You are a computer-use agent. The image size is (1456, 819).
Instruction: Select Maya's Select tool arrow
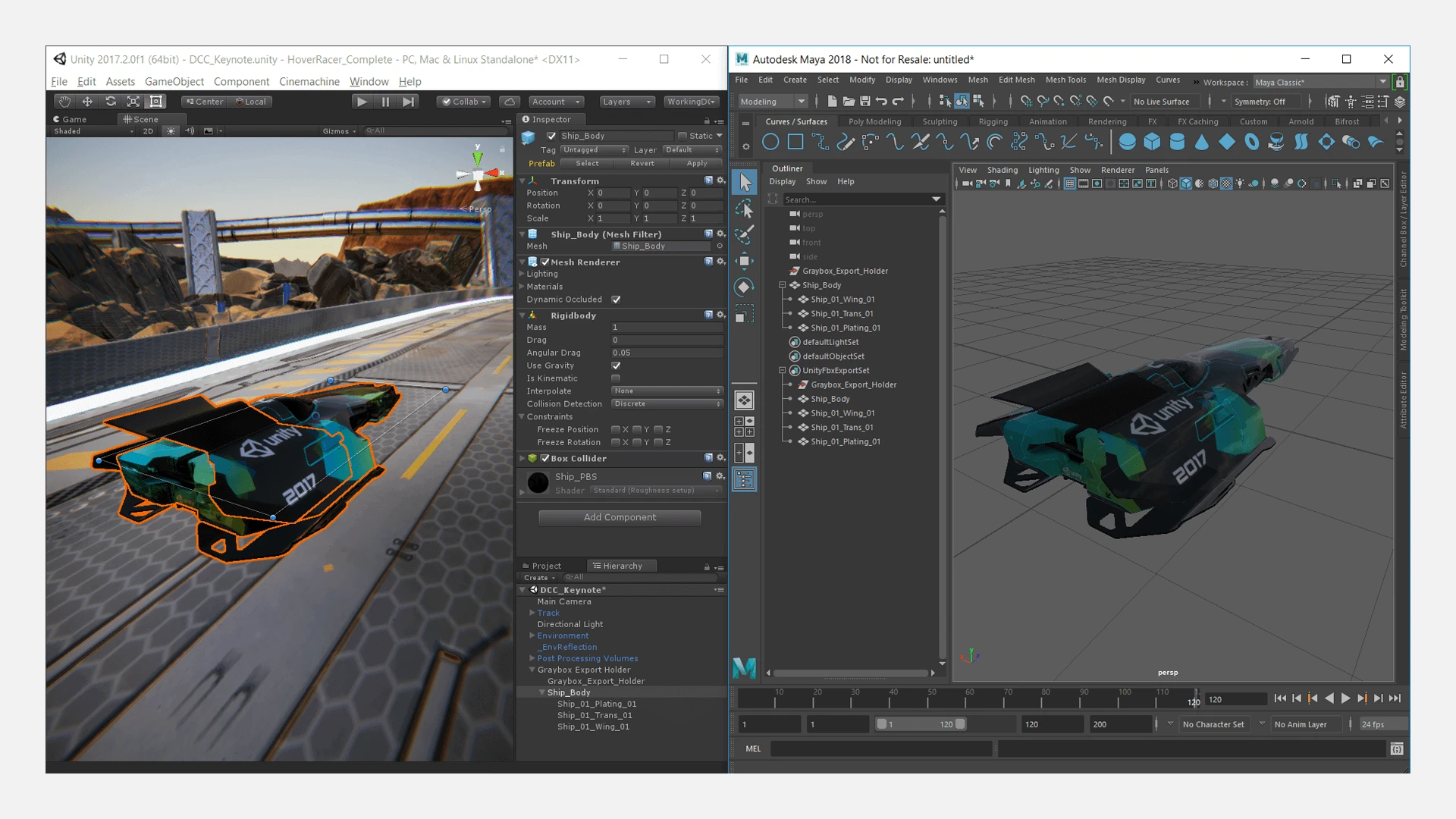745,182
